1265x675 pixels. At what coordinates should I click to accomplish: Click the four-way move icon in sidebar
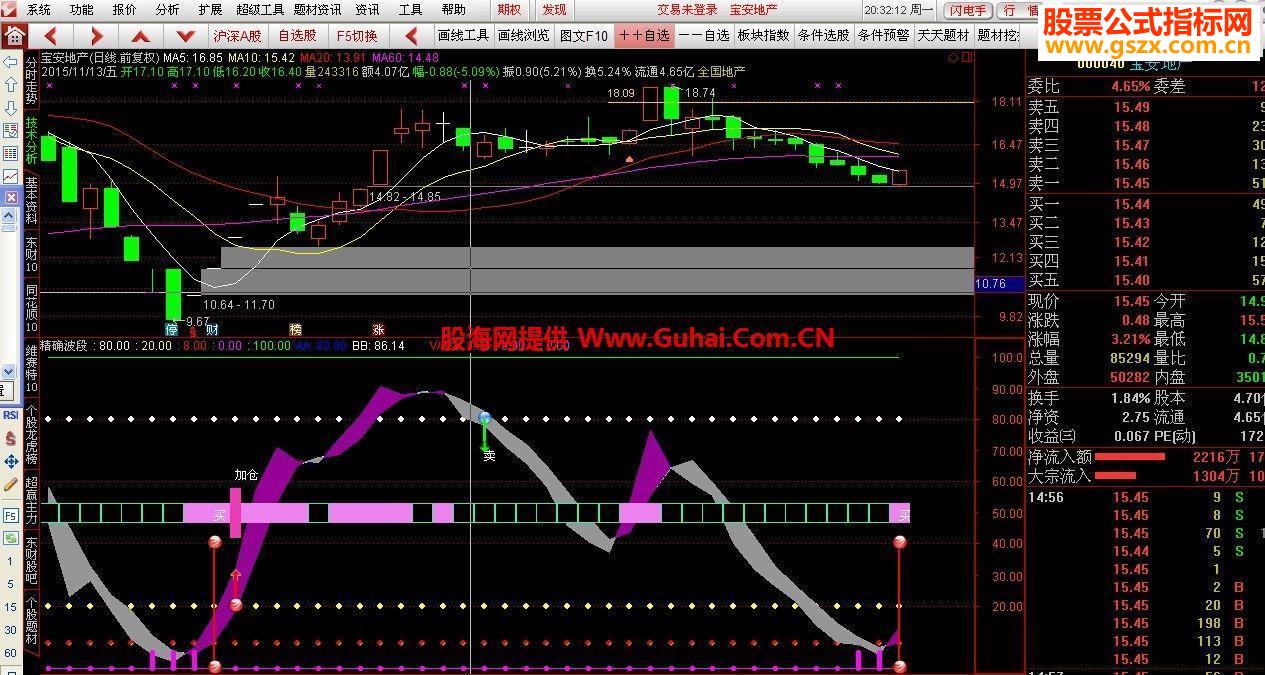coord(10,461)
